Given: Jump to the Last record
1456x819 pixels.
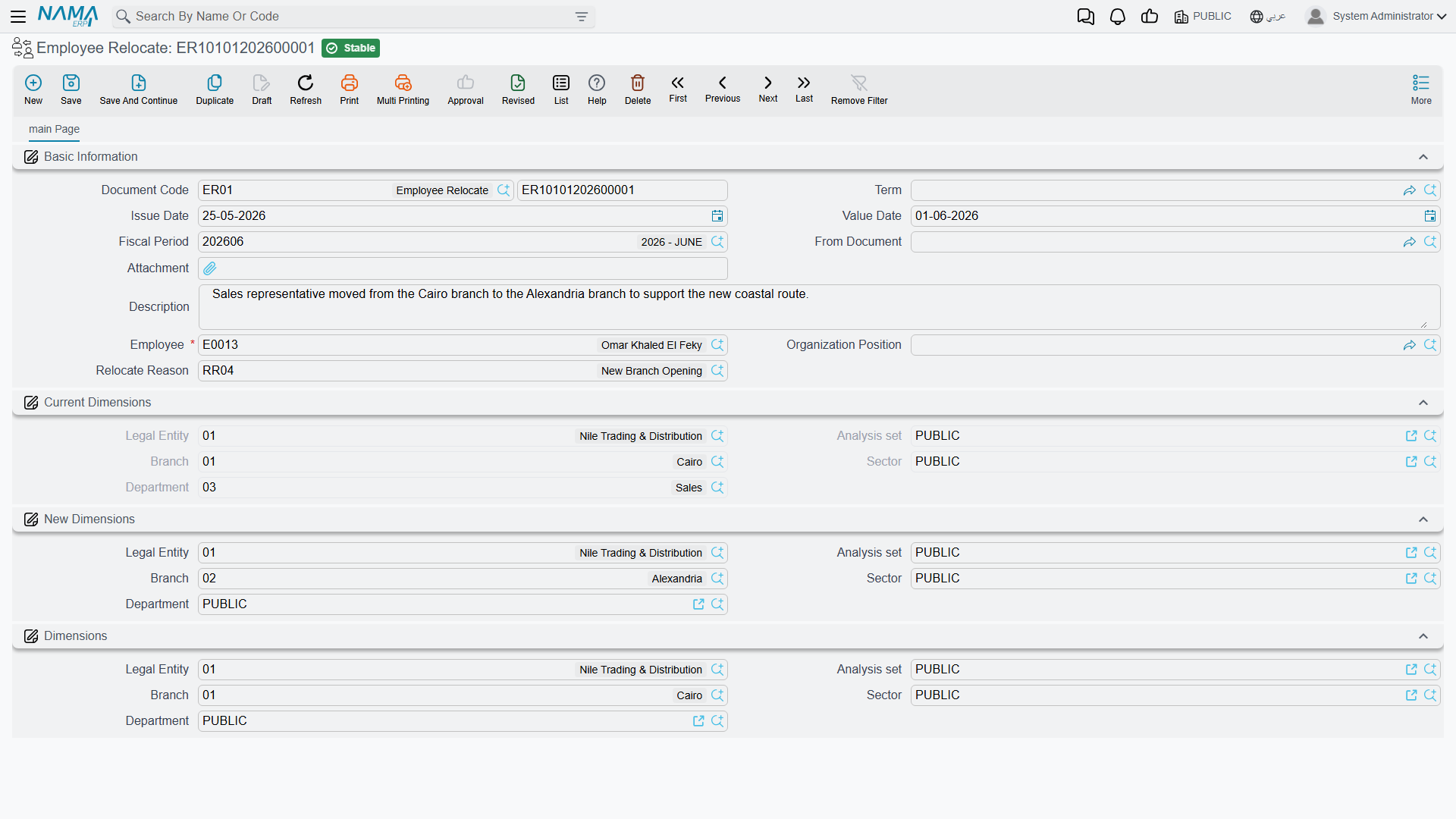Looking at the screenshot, I should (x=804, y=89).
